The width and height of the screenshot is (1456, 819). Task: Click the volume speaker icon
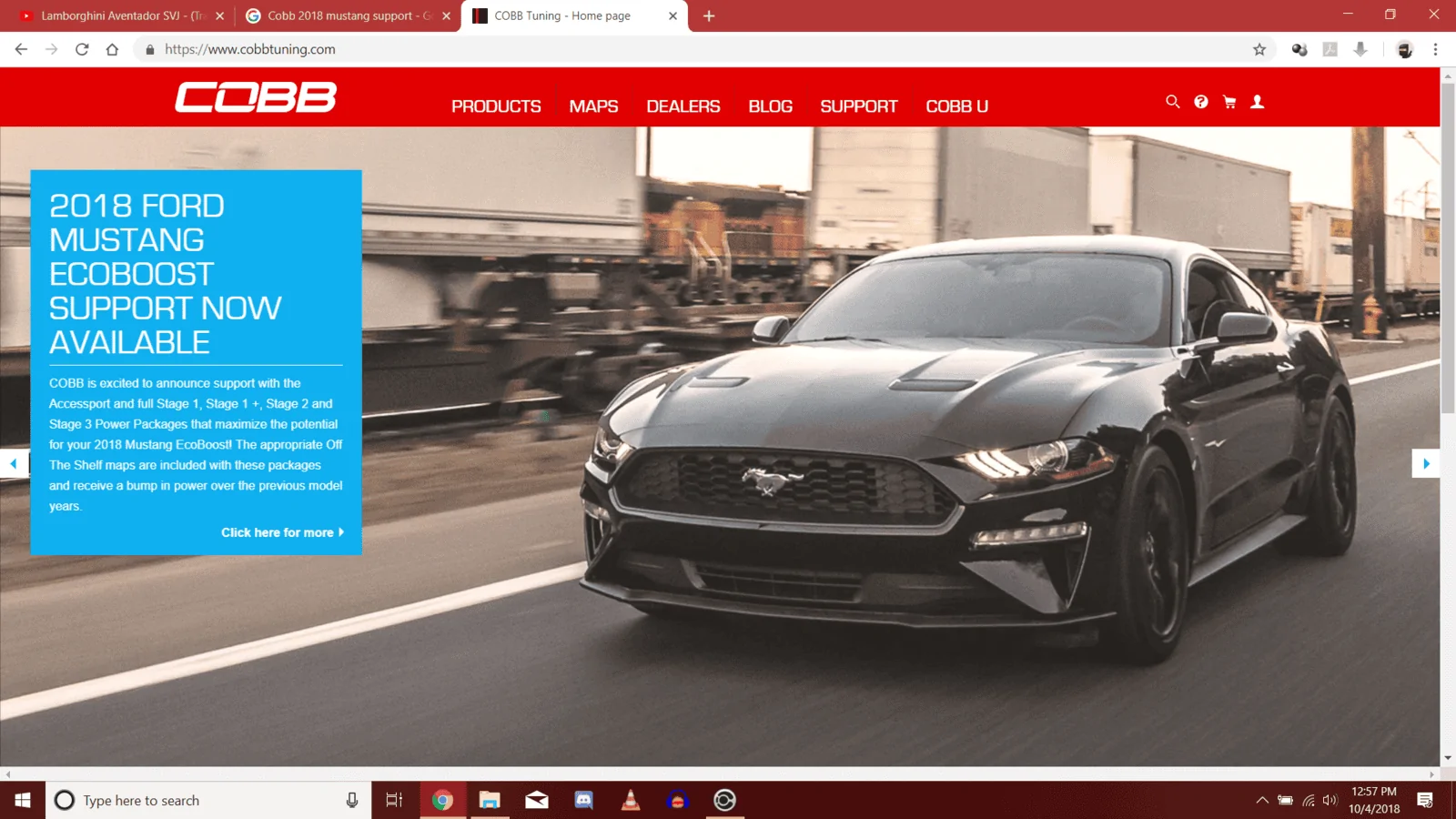point(1330,800)
